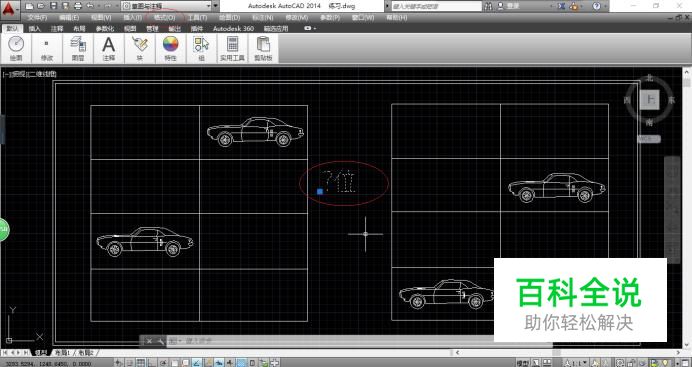Open the 格式(O) menu
Screen dimensions: 692x367
click(164, 17)
